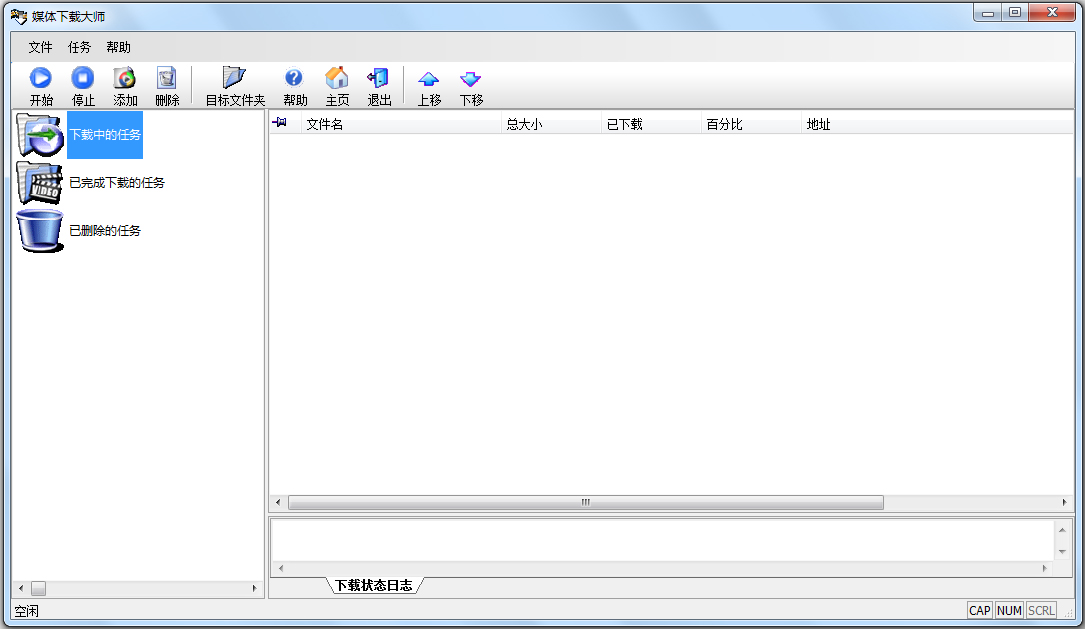Delete the task with the 删除 icon
The width and height of the screenshot is (1085, 629).
pyautogui.click(x=167, y=78)
